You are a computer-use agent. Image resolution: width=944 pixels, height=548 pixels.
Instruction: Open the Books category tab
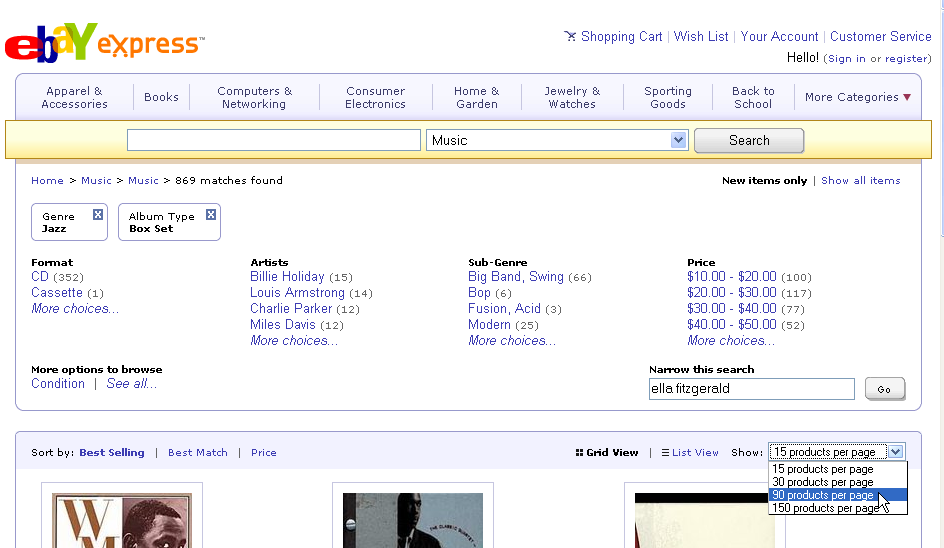point(161,97)
